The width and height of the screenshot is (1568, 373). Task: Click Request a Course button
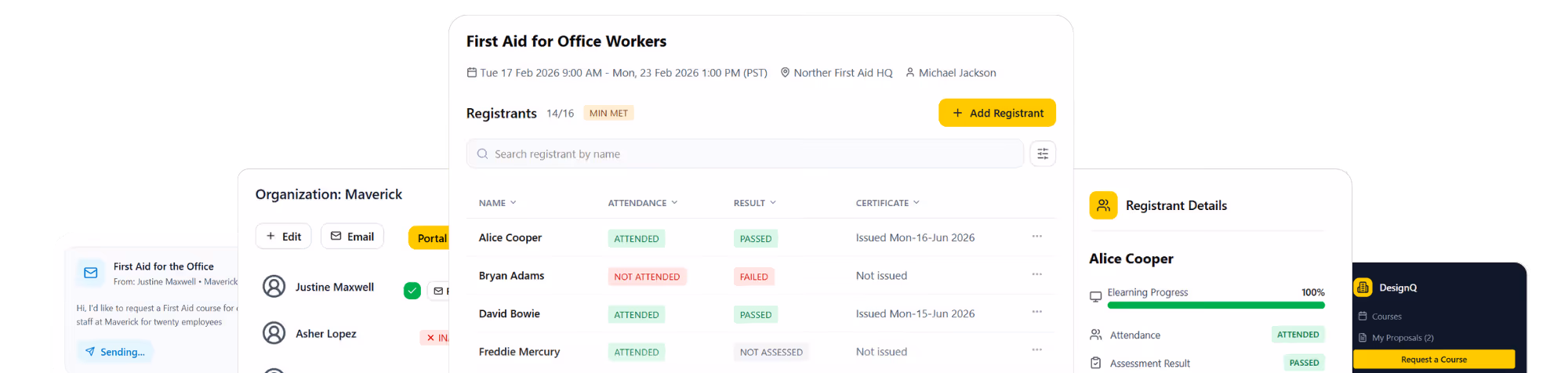pyautogui.click(x=1434, y=359)
